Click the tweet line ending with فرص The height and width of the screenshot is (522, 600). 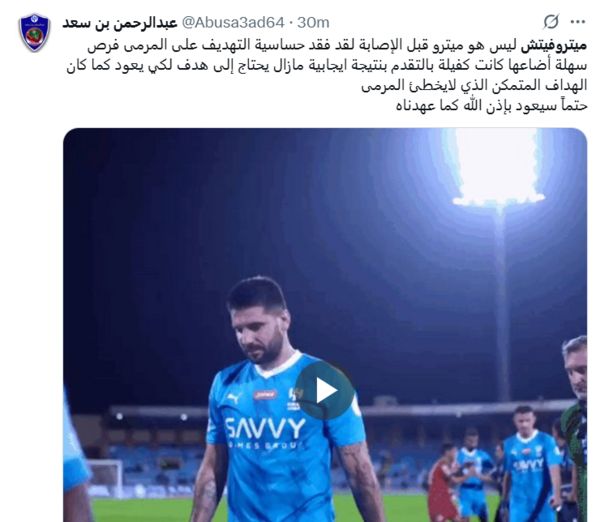pos(337,45)
